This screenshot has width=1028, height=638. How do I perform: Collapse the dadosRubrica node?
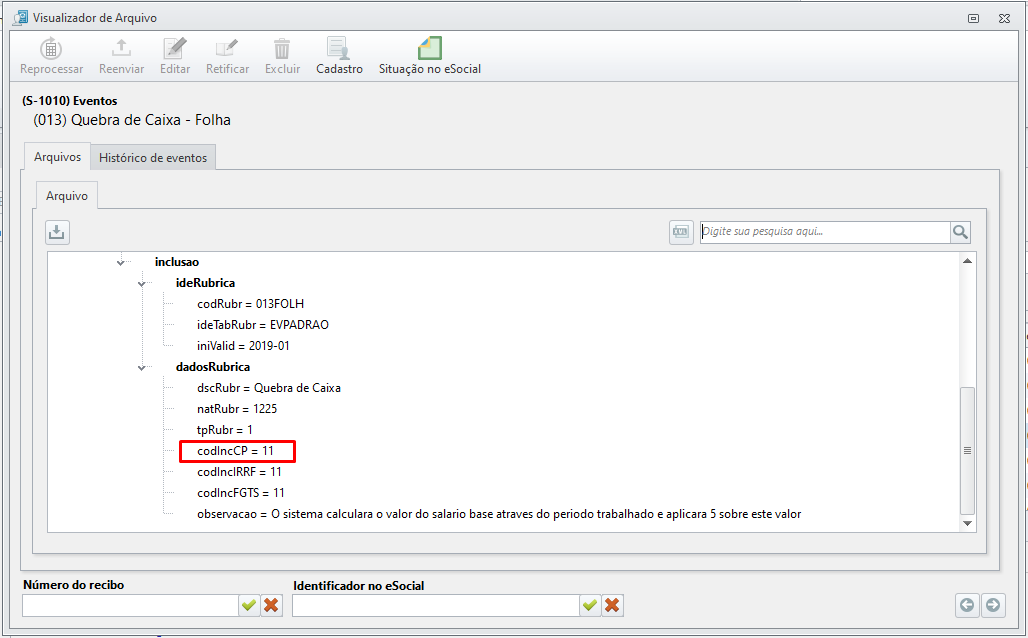pos(142,367)
